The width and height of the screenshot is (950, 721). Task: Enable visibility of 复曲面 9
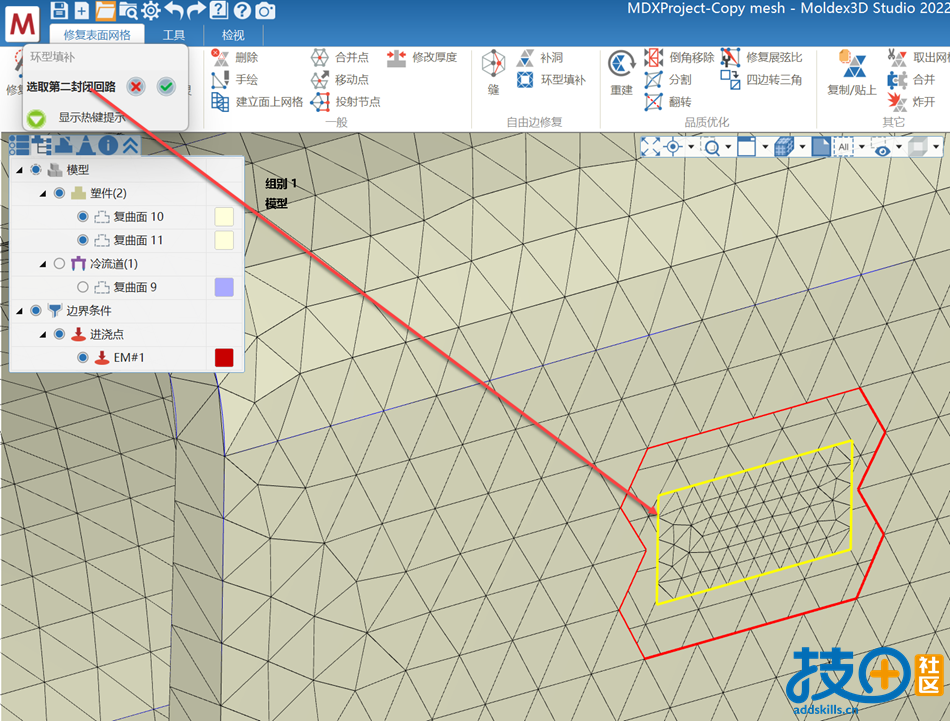83,287
